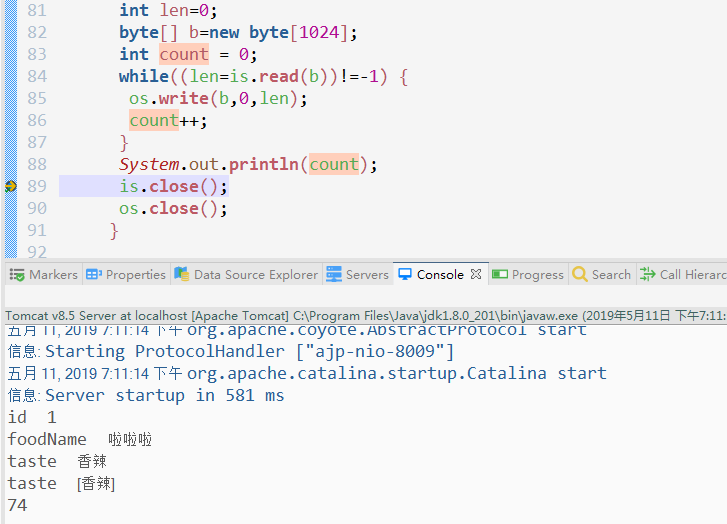Click count inside the println call

coord(334,164)
